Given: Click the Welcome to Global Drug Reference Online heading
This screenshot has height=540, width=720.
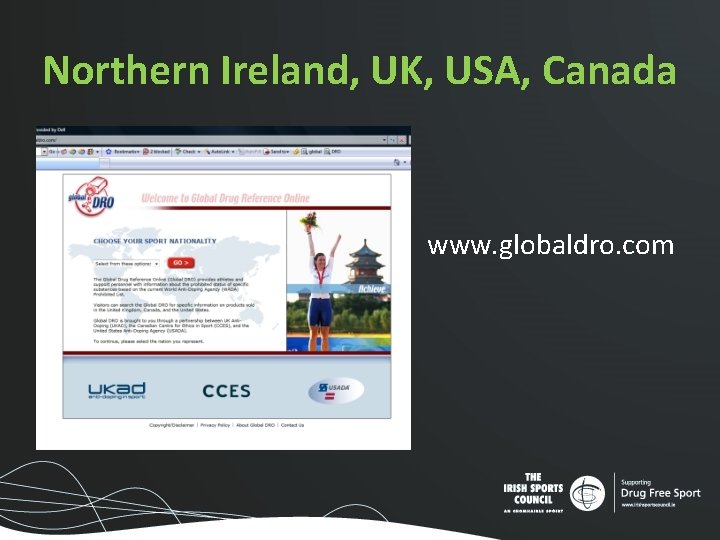Looking at the screenshot, I should pyautogui.click(x=225, y=198).
